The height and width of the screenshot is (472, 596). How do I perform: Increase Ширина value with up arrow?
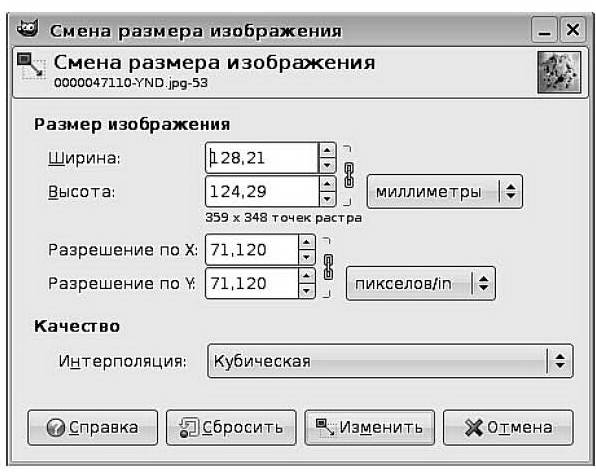click(x=327, y=150)
